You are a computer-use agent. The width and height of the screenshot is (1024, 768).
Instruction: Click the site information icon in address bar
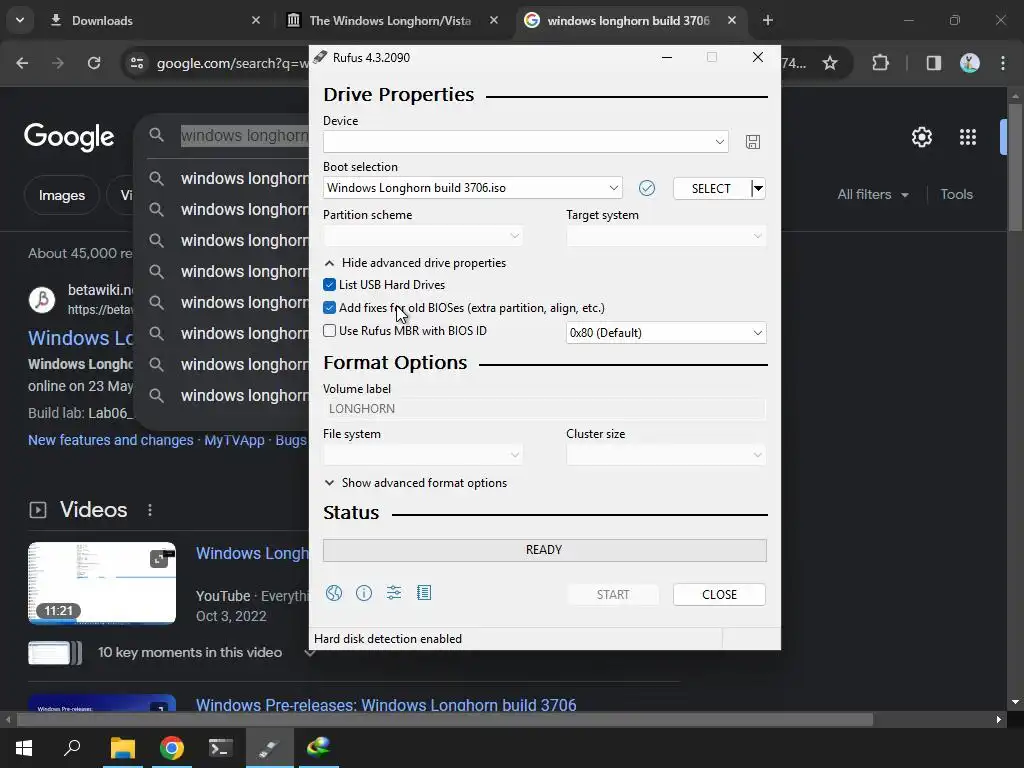pyautogui.click(x=136, y=63)
